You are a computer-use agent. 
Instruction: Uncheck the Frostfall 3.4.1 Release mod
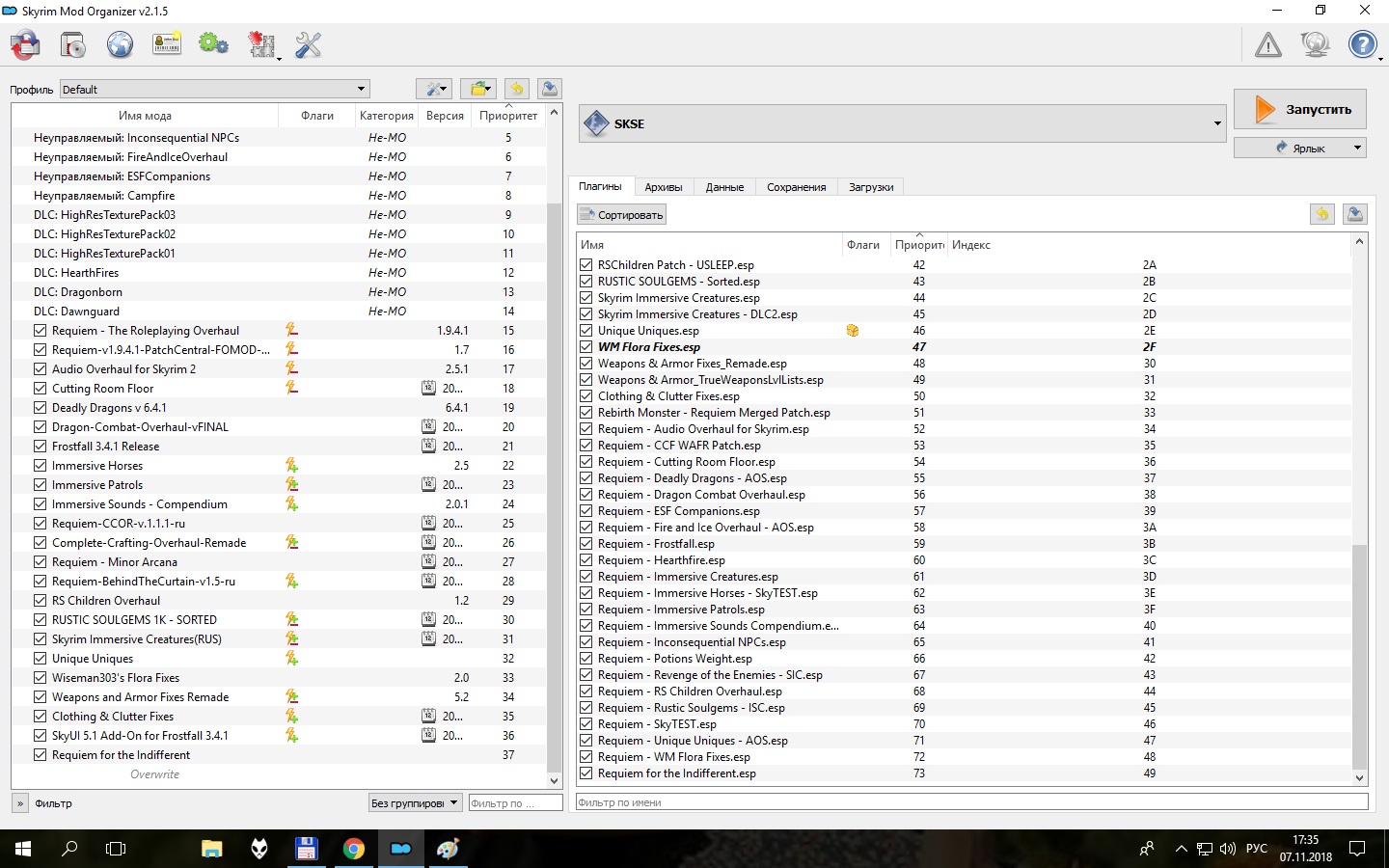coord(41,447)
